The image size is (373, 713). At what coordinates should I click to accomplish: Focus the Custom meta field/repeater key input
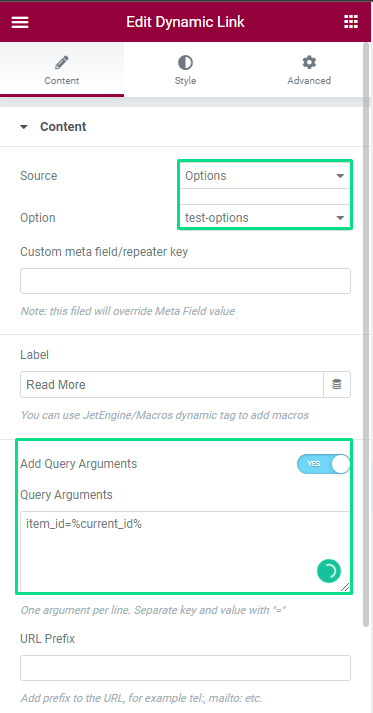tap(185, 281)
